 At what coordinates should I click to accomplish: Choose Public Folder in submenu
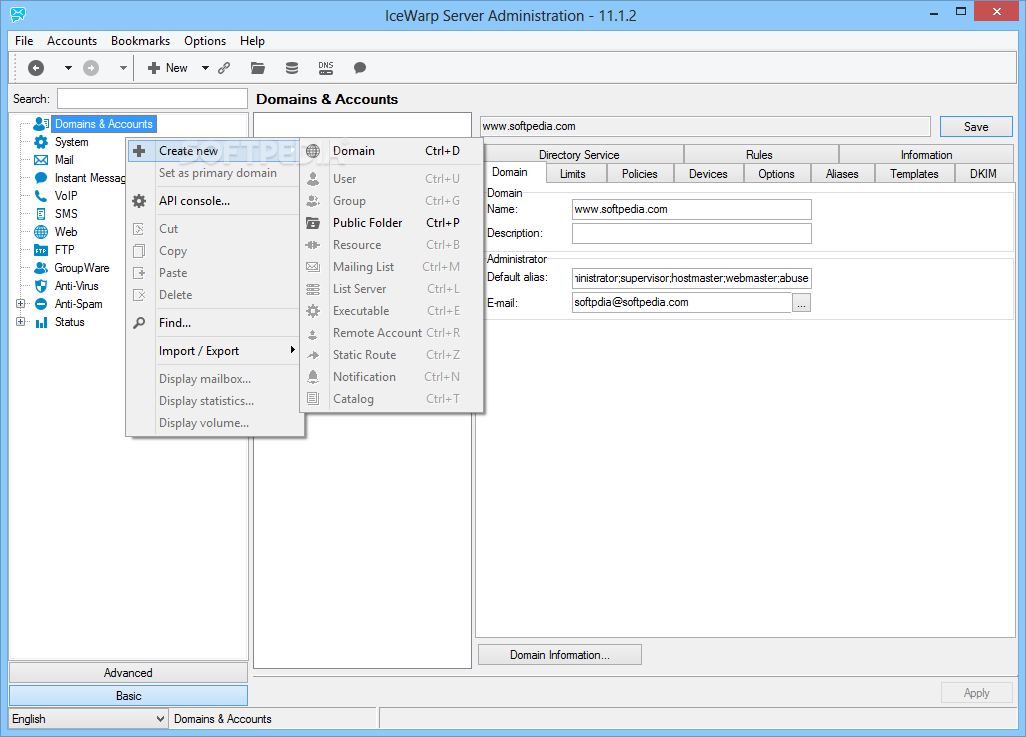391,223
